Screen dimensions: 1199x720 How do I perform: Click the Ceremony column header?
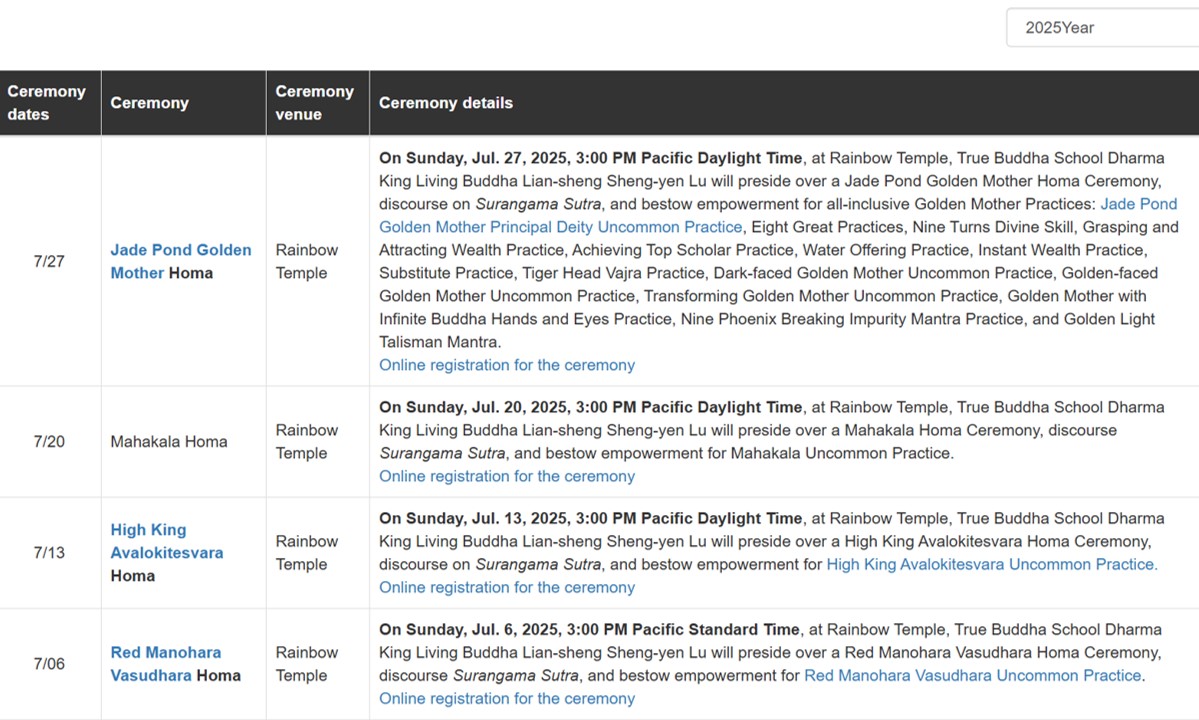click(184, 103)
